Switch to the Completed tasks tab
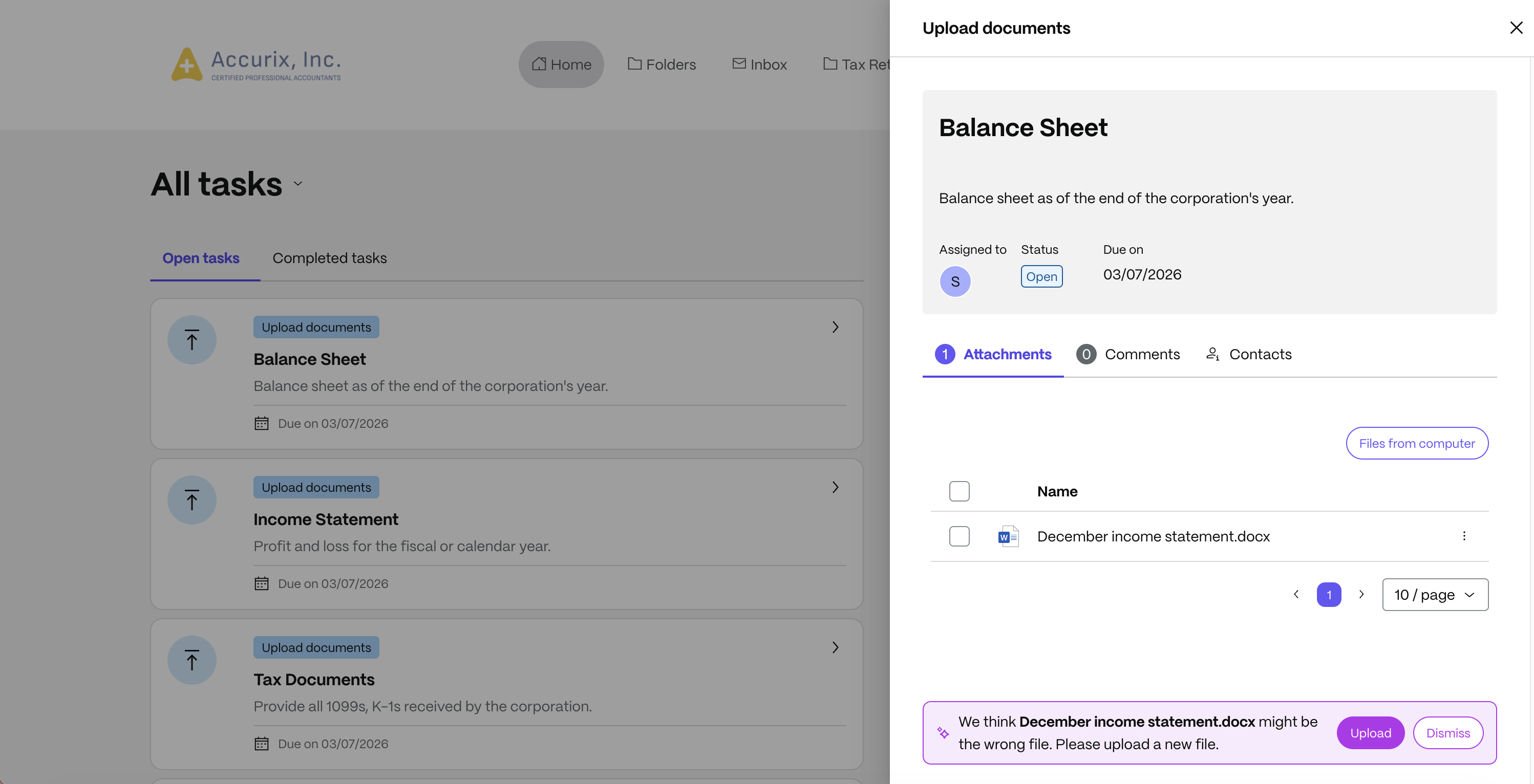Screen dimensions: 1534x784 (329, 258)
